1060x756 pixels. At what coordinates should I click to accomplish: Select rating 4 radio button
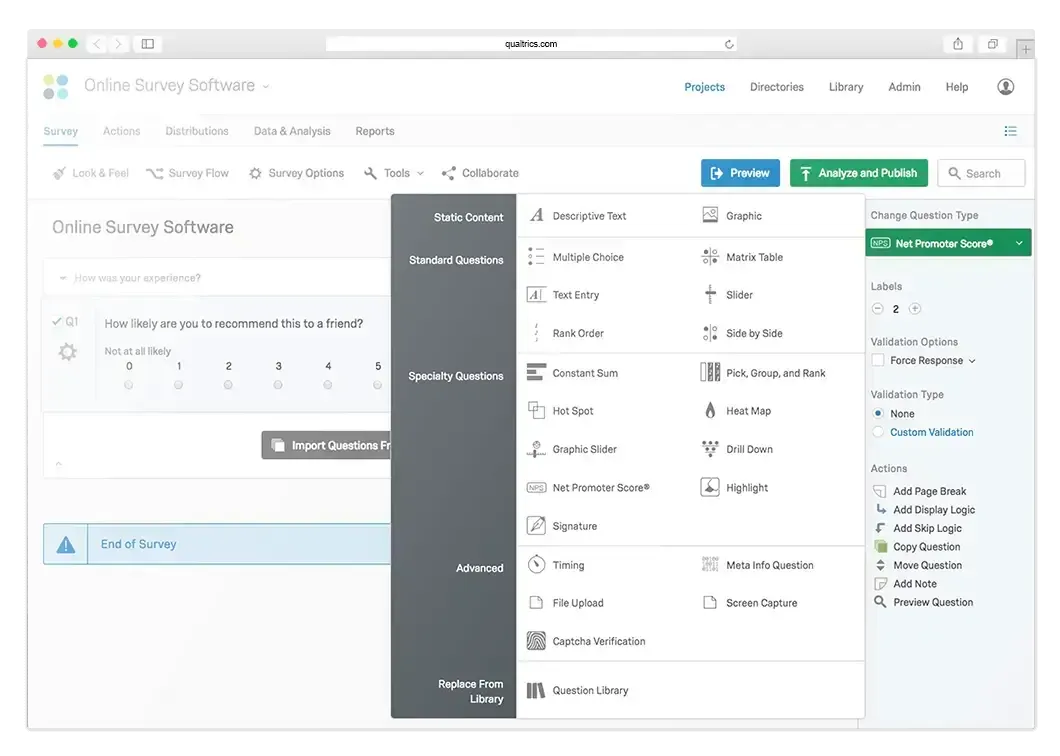[x=328, y=385]
